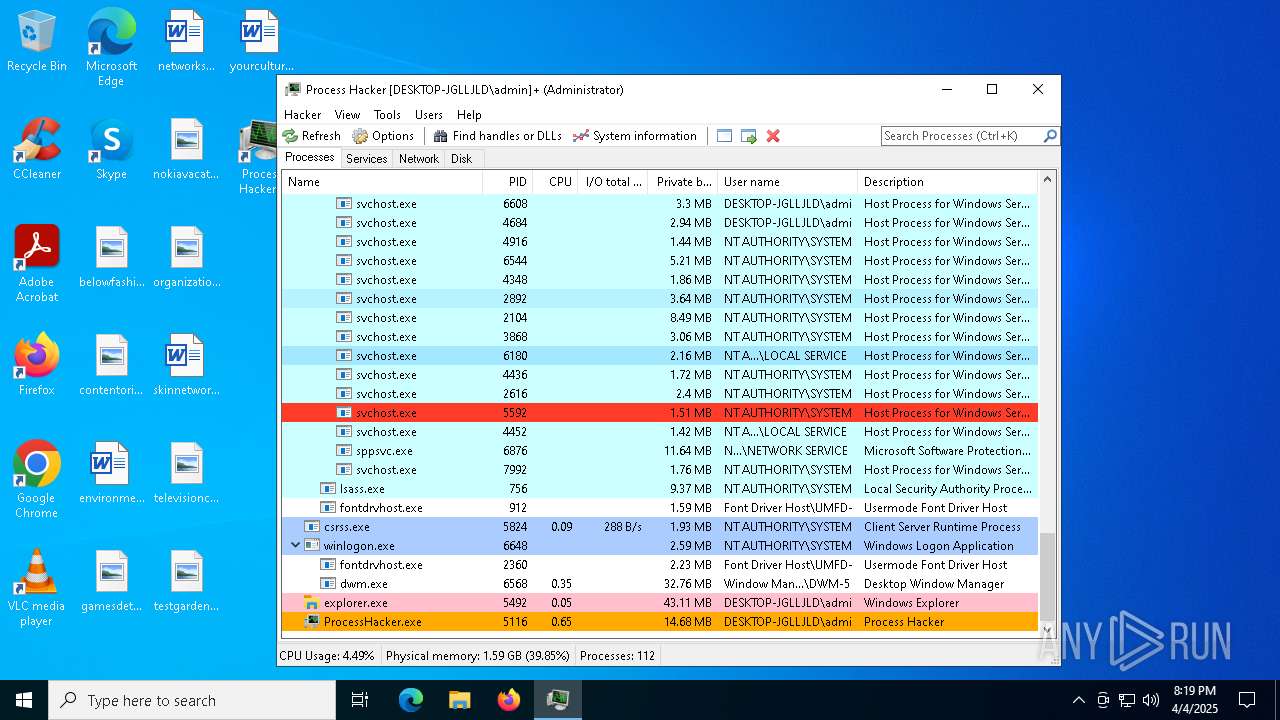This screenshot has height=720, width=1280.
Task: Click the Windows Start button
Action: (24, 700)
